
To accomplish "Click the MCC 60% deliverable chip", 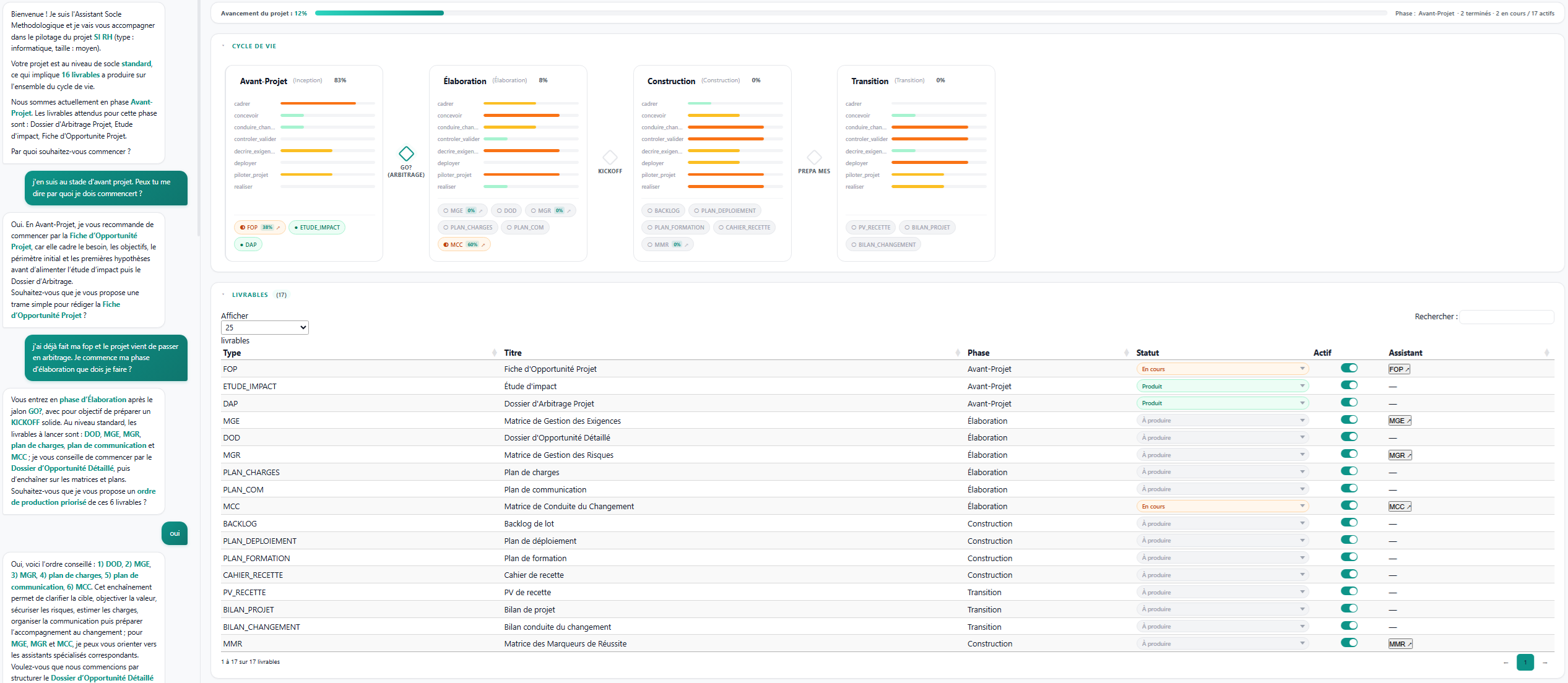I will pos(464,245).
